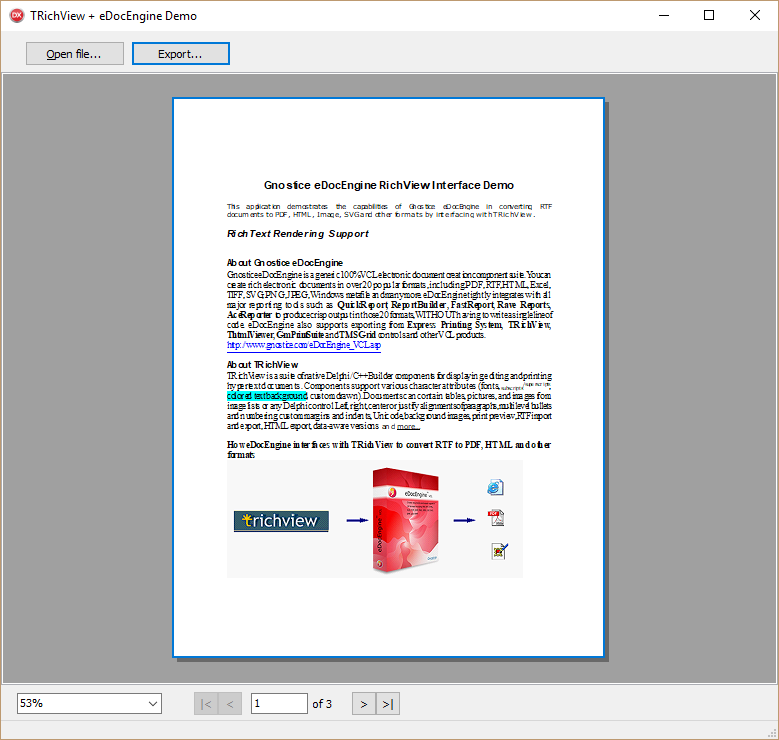
Task: Click the PDF file icon in the diagram
Action: (x=495, y=517)
